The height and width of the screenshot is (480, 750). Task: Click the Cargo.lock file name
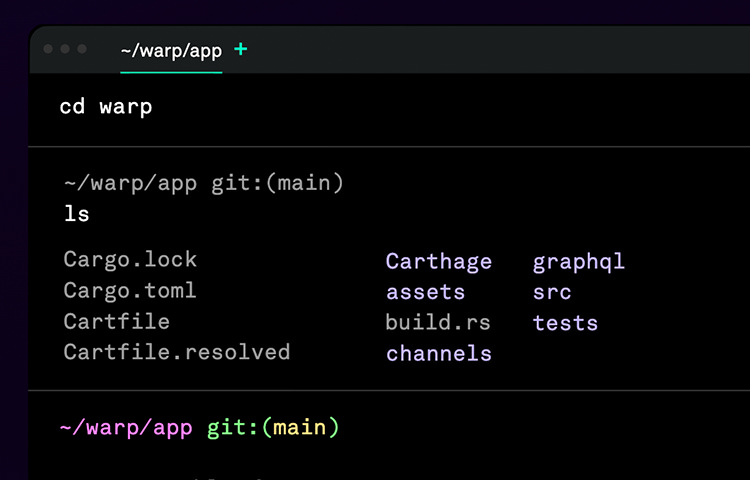click(130, 261)
